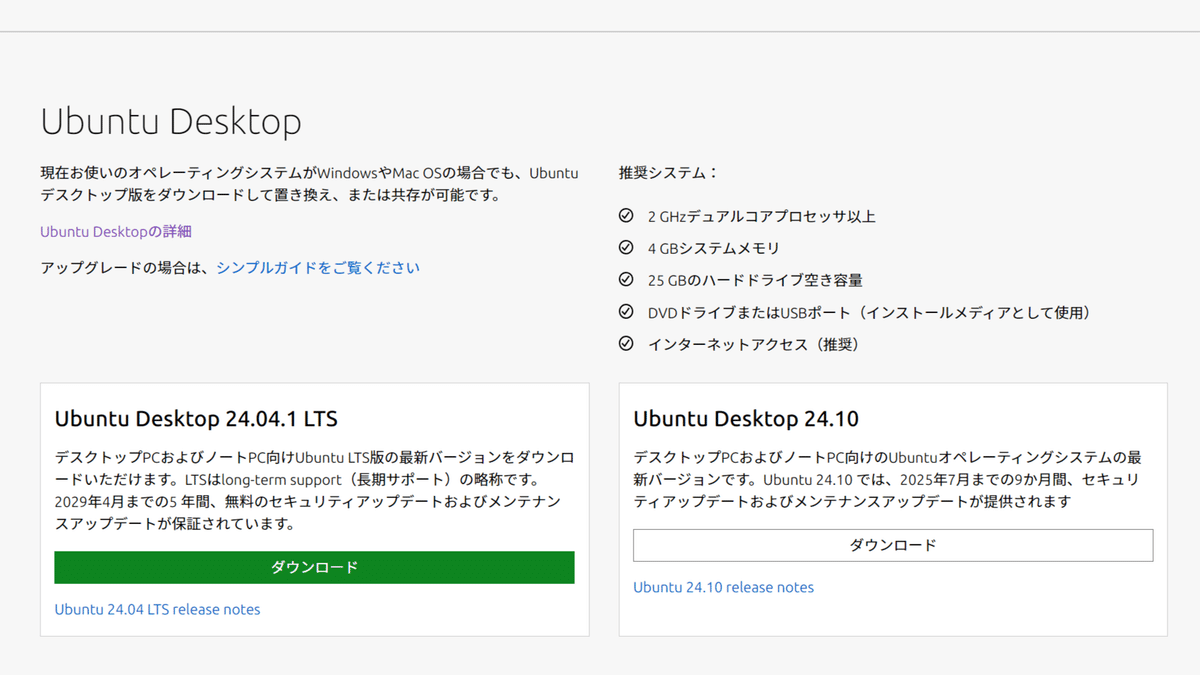Click the Windows and Mac OS introduction paragraph

tap(308, 184)
